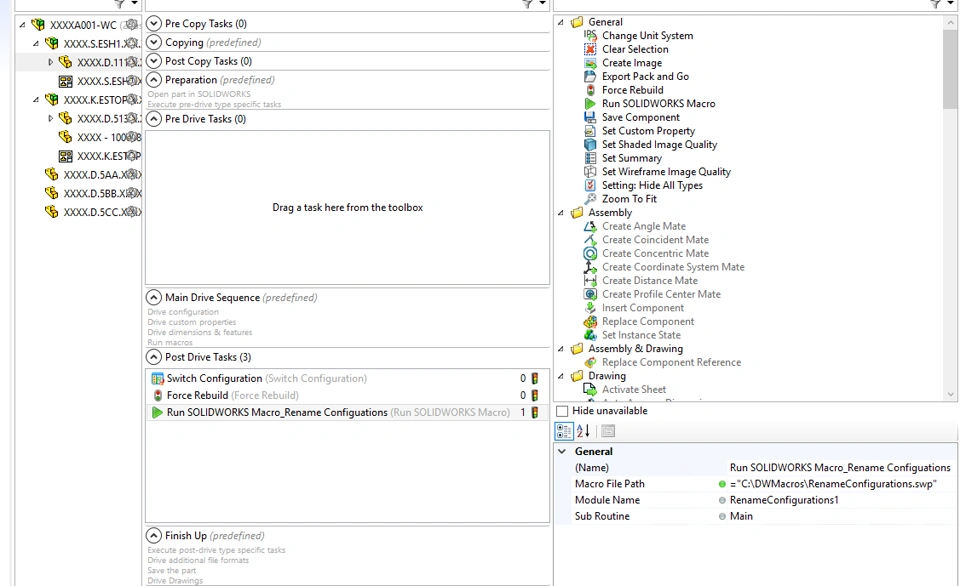Select Create Coincident Mate icon
This screenshot has height=586, width=960.
click(x=590, y=239)
